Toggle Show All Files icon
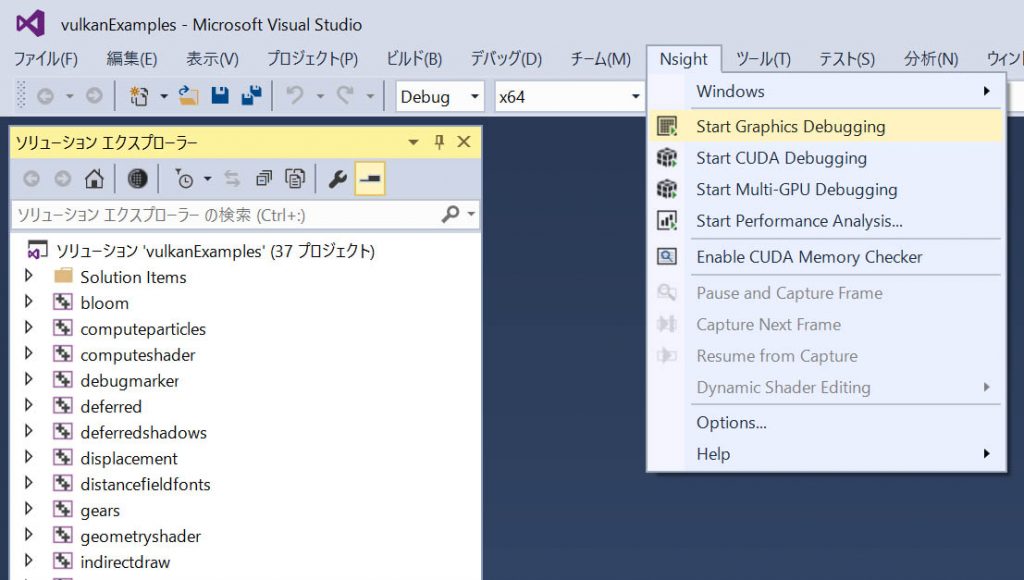The height and width of the screenshot is (580, 1024). click(295, 178)
